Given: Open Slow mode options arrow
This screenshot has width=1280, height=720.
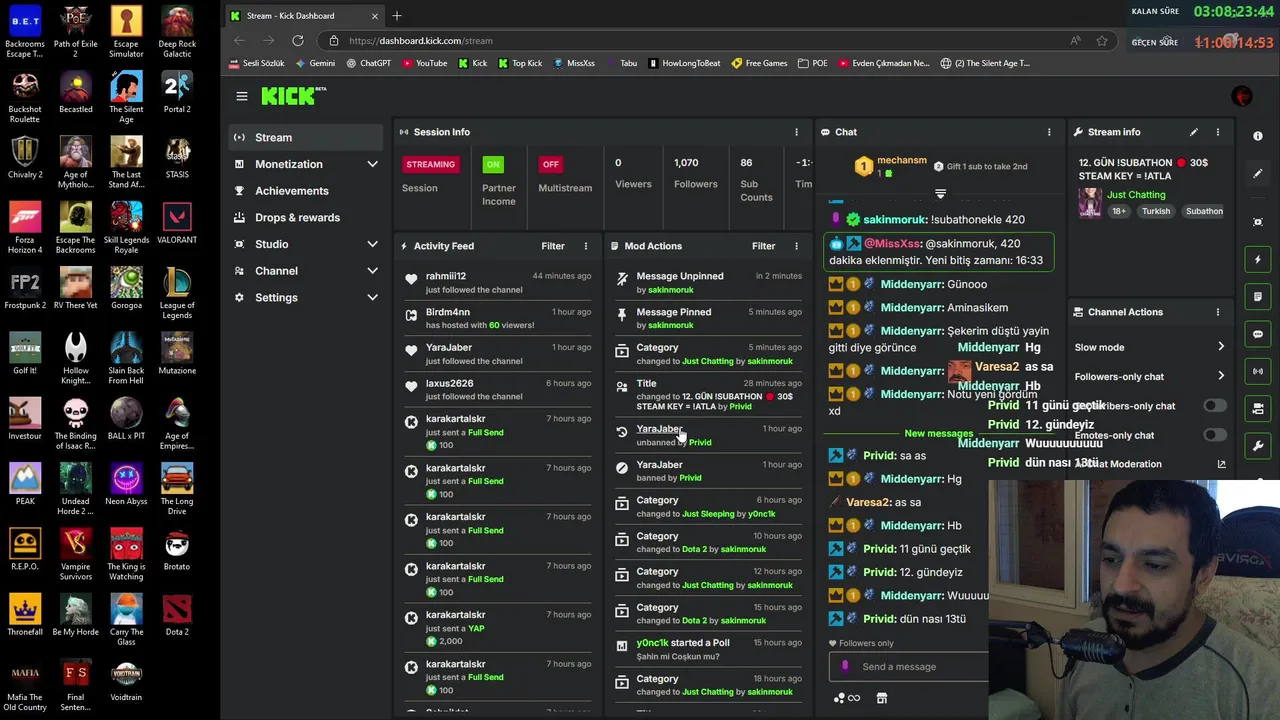Looking at the screenshot, I should tap(1221, 347).
